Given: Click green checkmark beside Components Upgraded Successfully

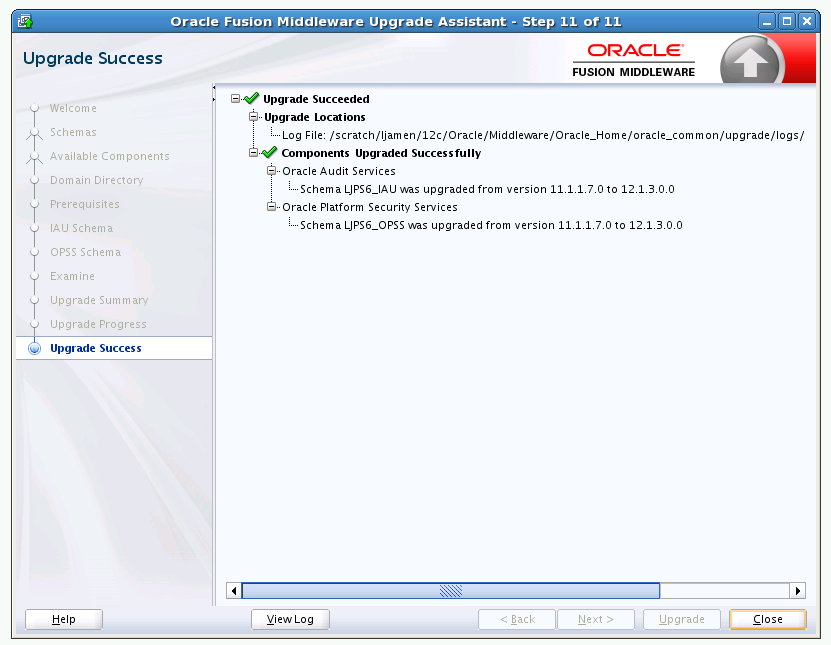Looking at the screenshot, I should (269, 152).
